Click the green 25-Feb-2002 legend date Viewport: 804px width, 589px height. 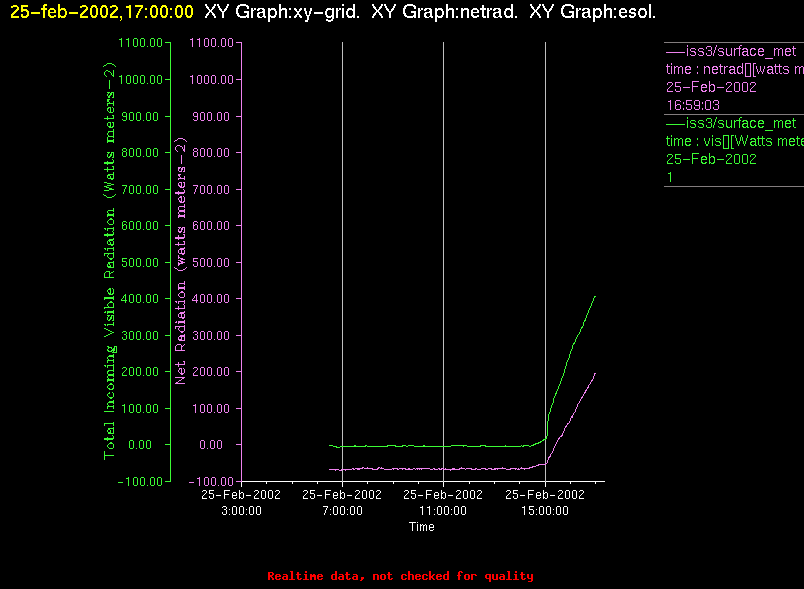711,159
